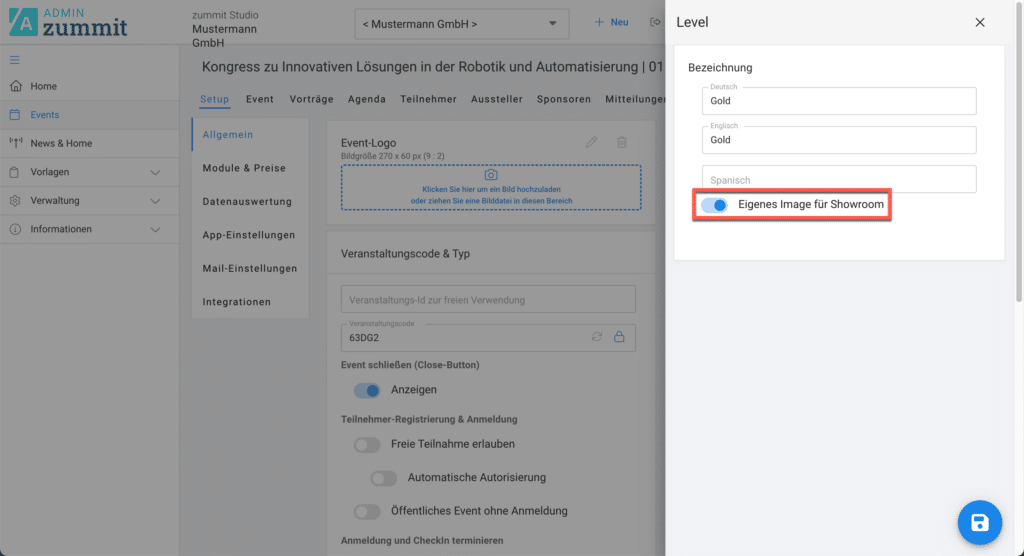The width and height of the screenshot is (1024, 556).
Task: Enable Freie Teilnahme erlauben toggle
Action: (x=367, y=444)
